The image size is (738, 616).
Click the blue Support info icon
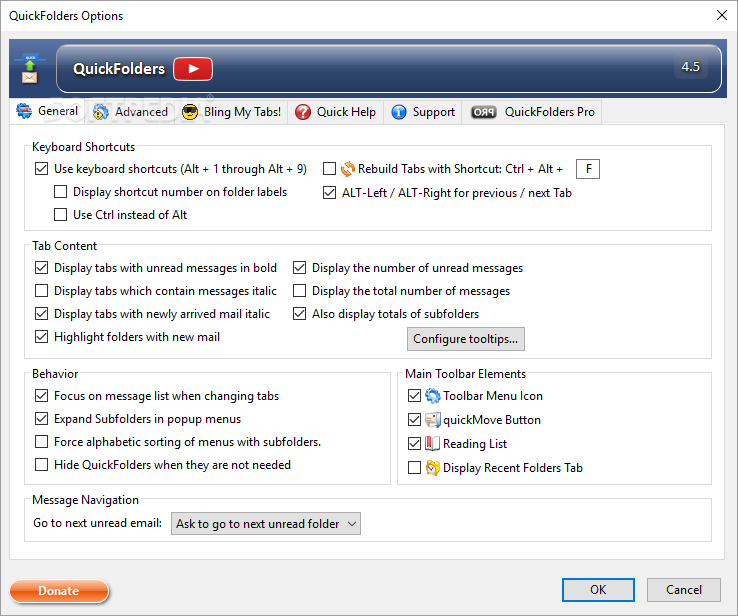pyautogui.click(x=399, y=112)
